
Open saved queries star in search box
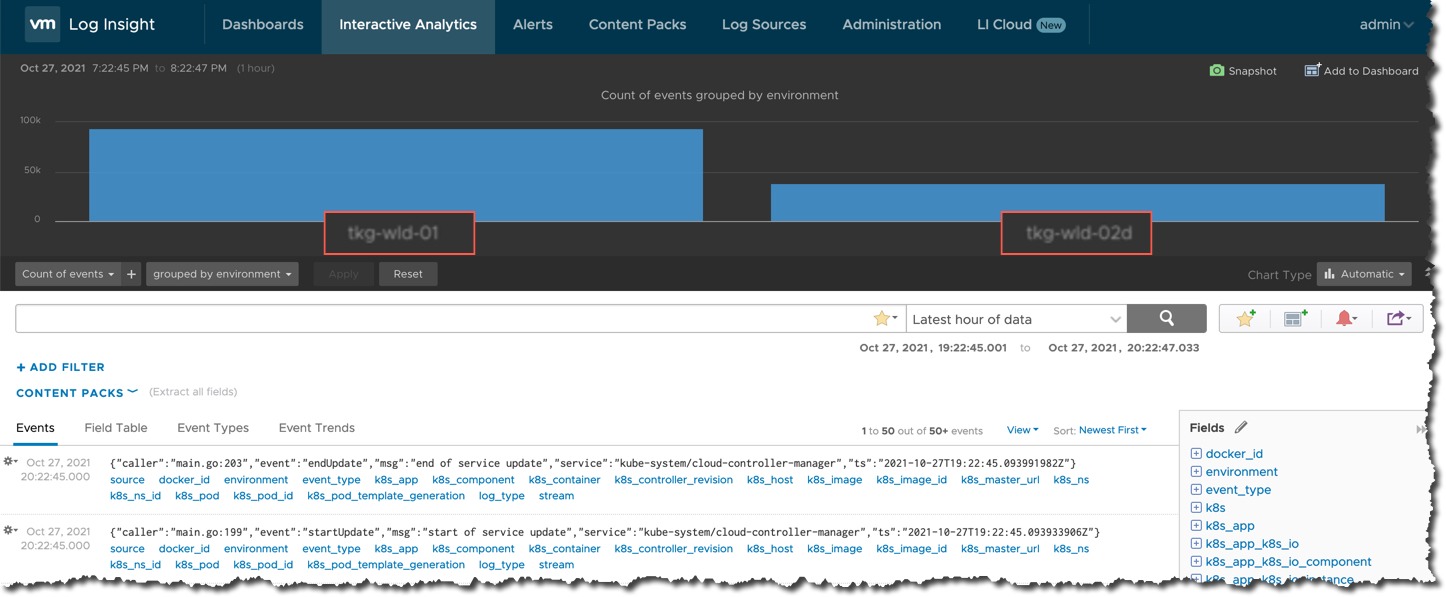pos(885,319)
